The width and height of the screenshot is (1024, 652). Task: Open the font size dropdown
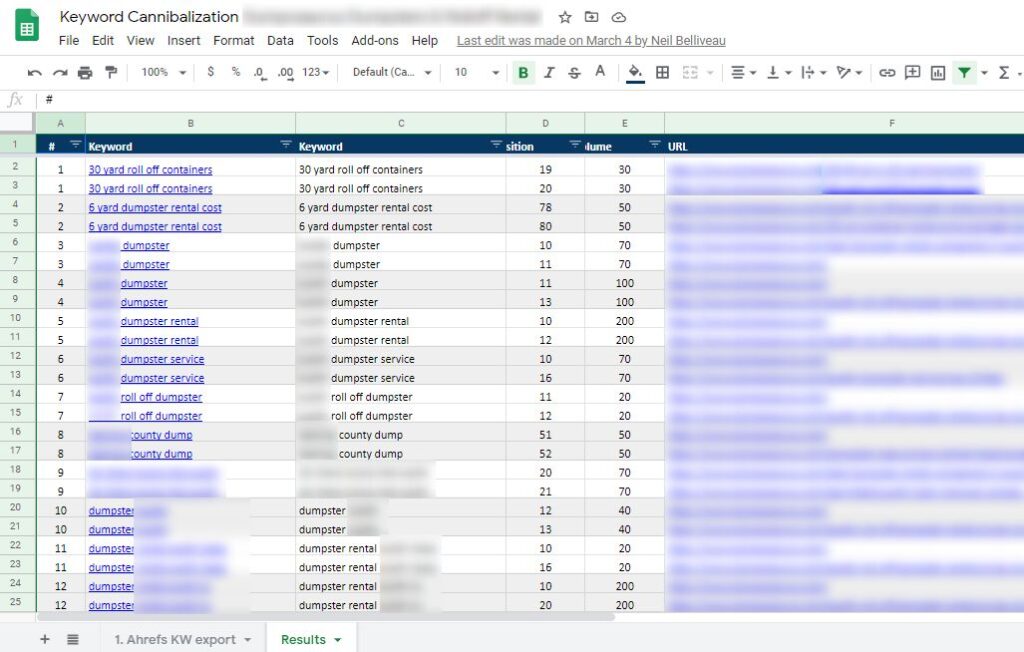tap(476, 73)
